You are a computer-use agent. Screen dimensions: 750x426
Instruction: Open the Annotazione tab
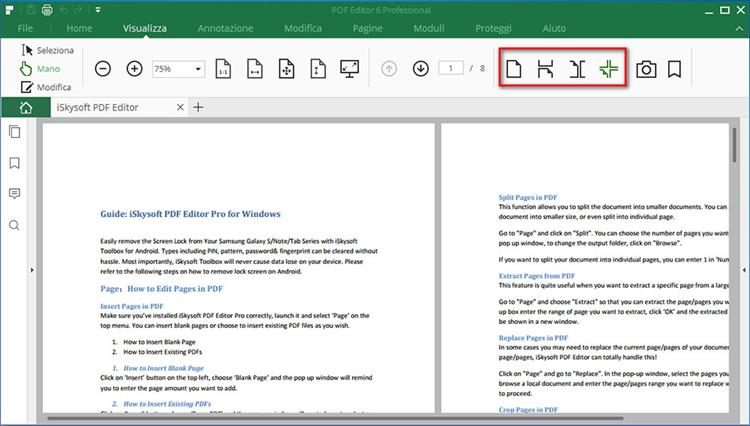[225, 28]
